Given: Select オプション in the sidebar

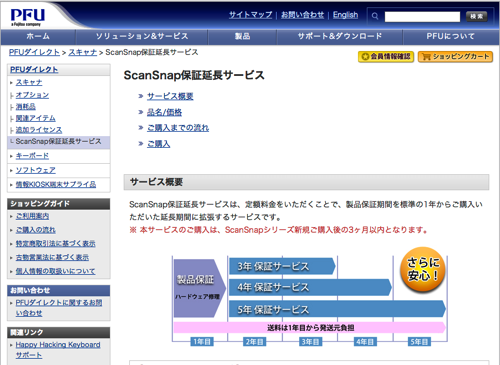Looking at the screenshot, I should click(x=32, y=95).
